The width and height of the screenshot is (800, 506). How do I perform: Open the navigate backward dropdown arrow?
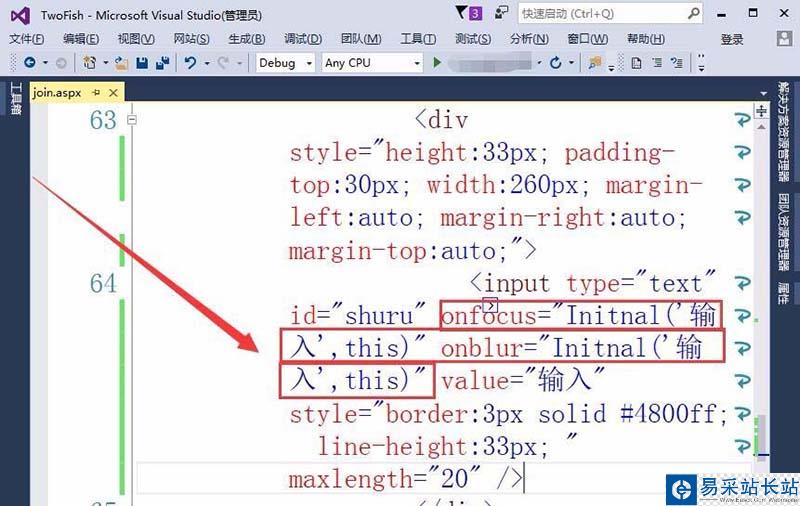[45, 63]
